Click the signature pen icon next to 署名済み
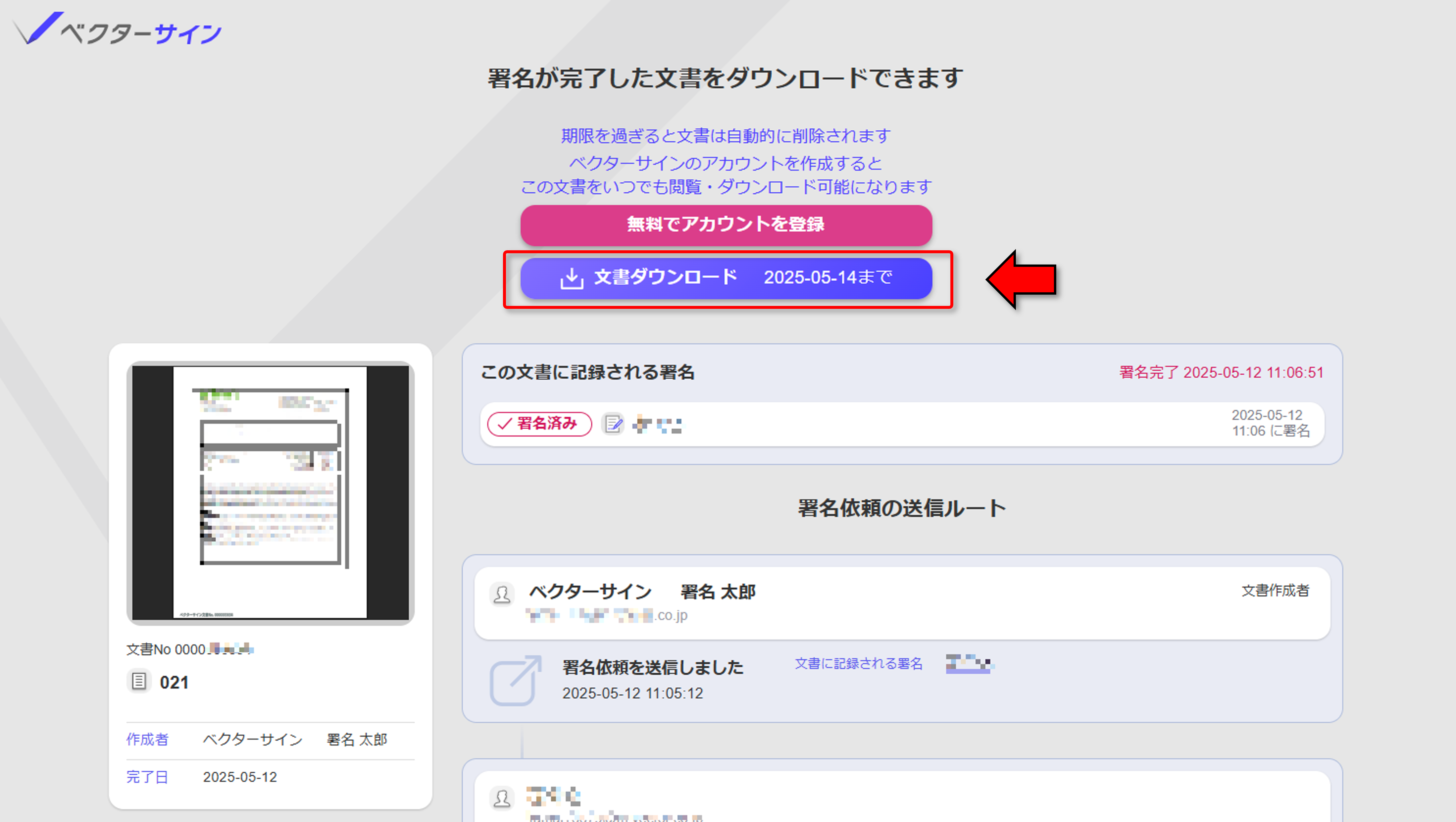 point(613,423)
